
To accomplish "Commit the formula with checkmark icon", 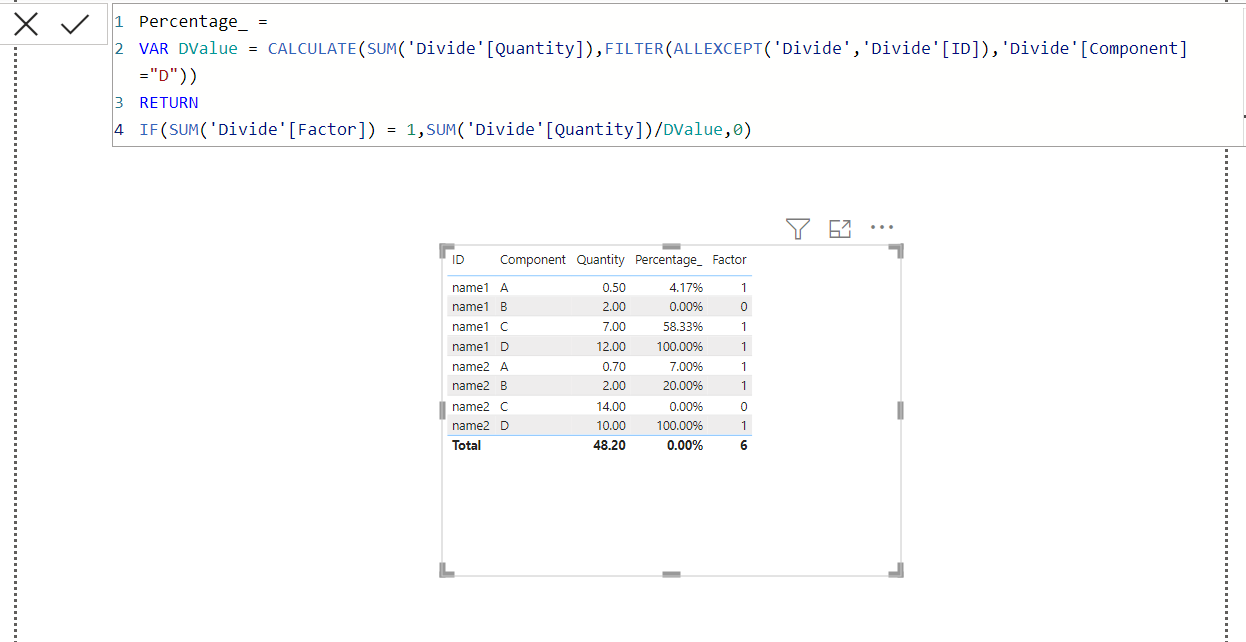I will click(75, 25).
